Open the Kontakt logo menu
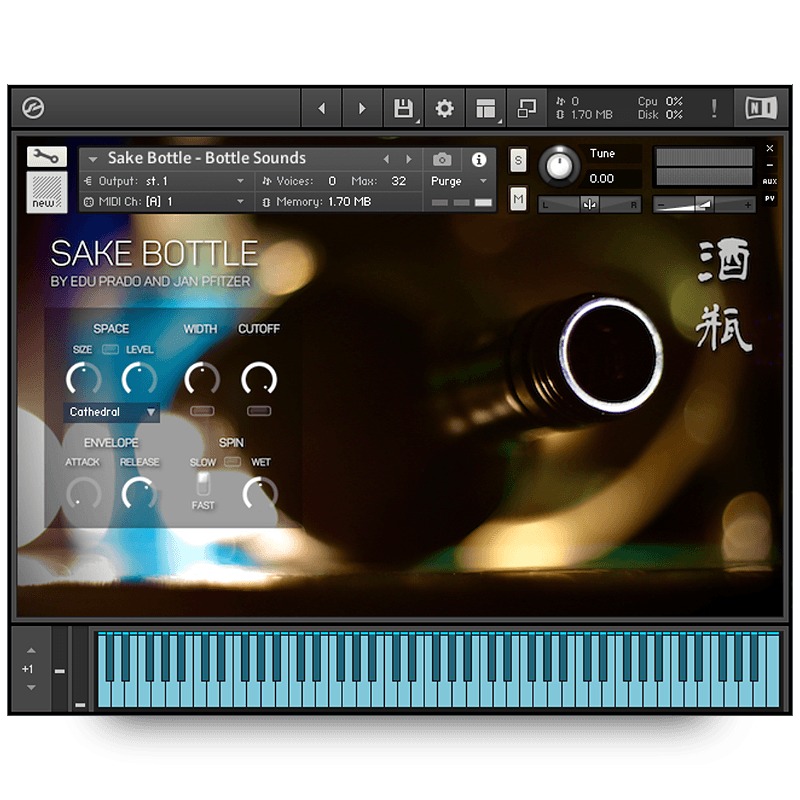The width and height of the screenshot is (800, 800). (x=33, y=108)
